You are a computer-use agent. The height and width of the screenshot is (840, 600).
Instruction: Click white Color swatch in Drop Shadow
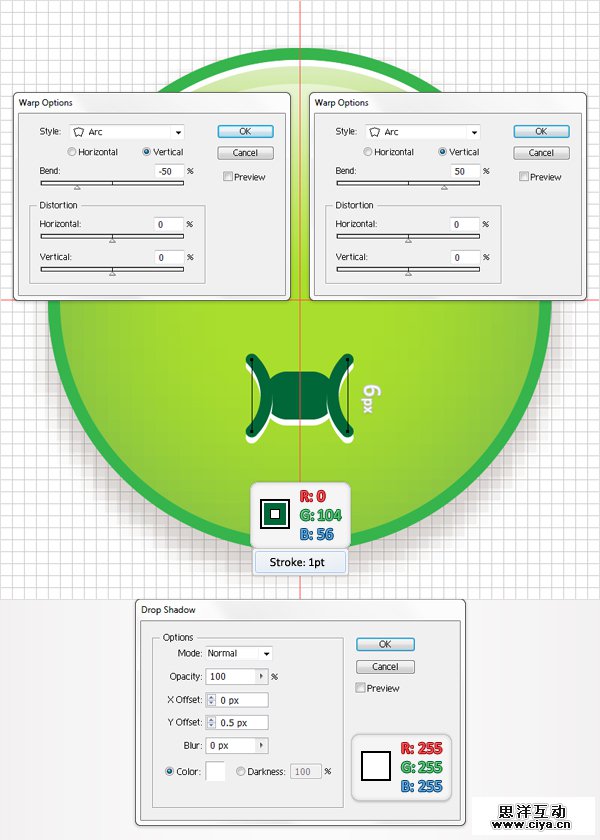pos(215,771)
